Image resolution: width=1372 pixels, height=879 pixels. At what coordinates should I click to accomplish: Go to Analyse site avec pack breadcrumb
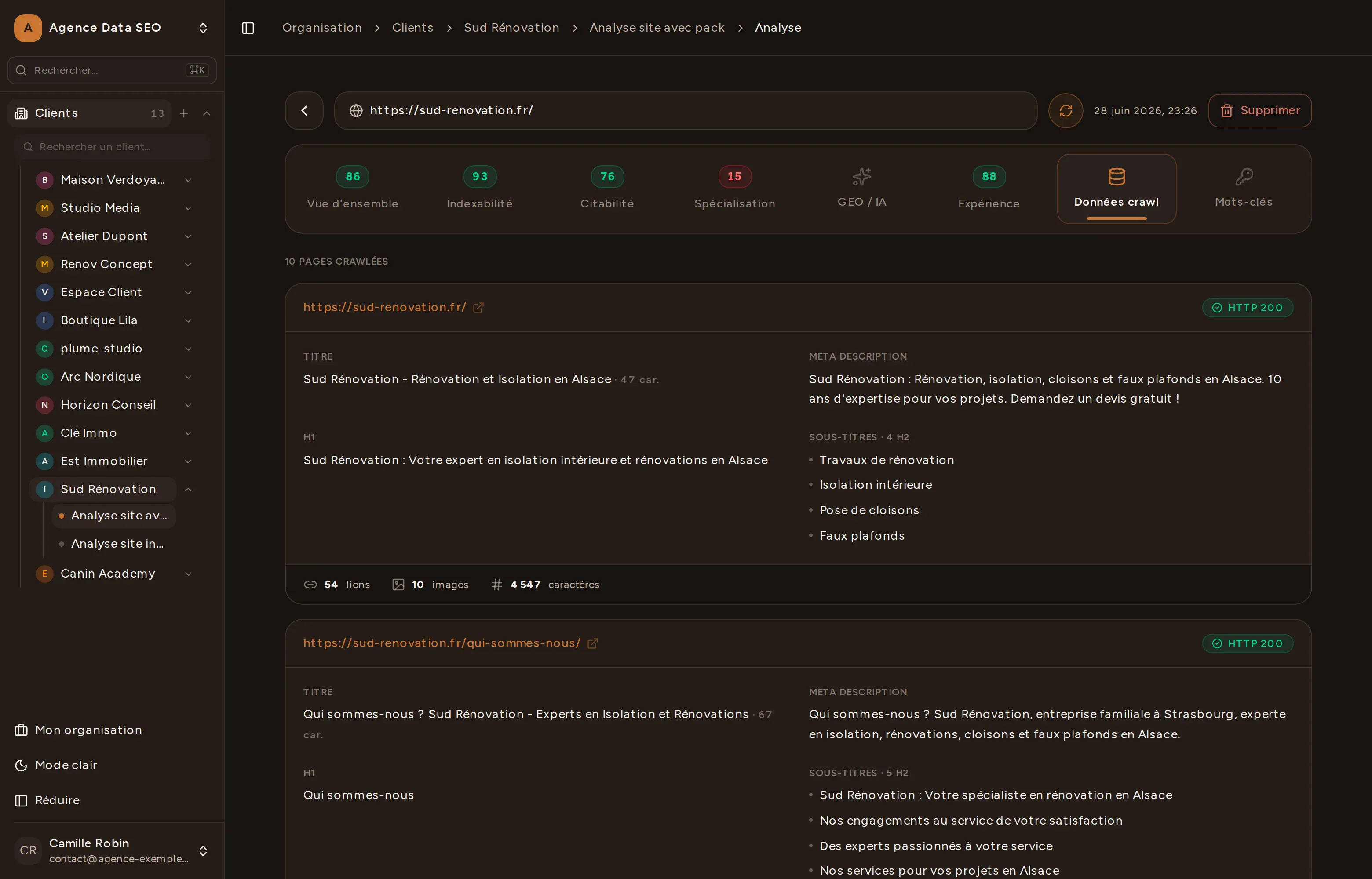657,28
